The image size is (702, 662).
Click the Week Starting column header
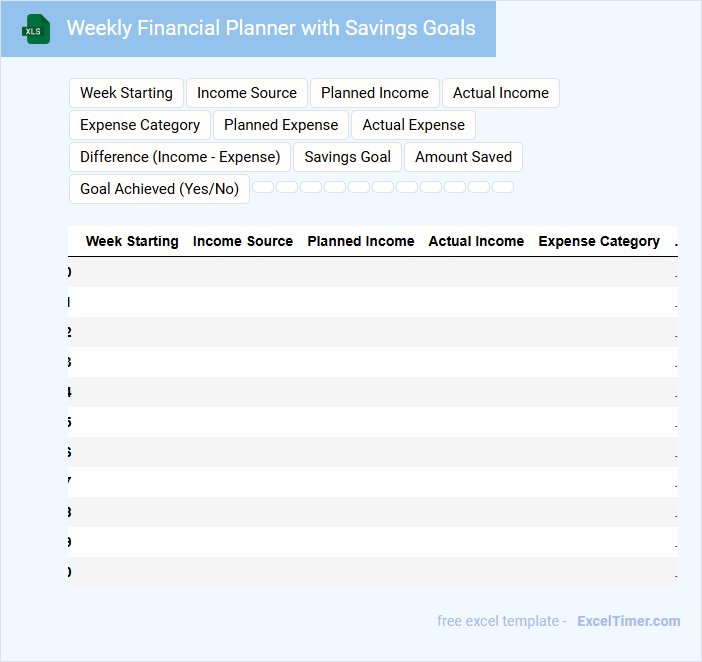pyautogui.click(x=132, y=241)
